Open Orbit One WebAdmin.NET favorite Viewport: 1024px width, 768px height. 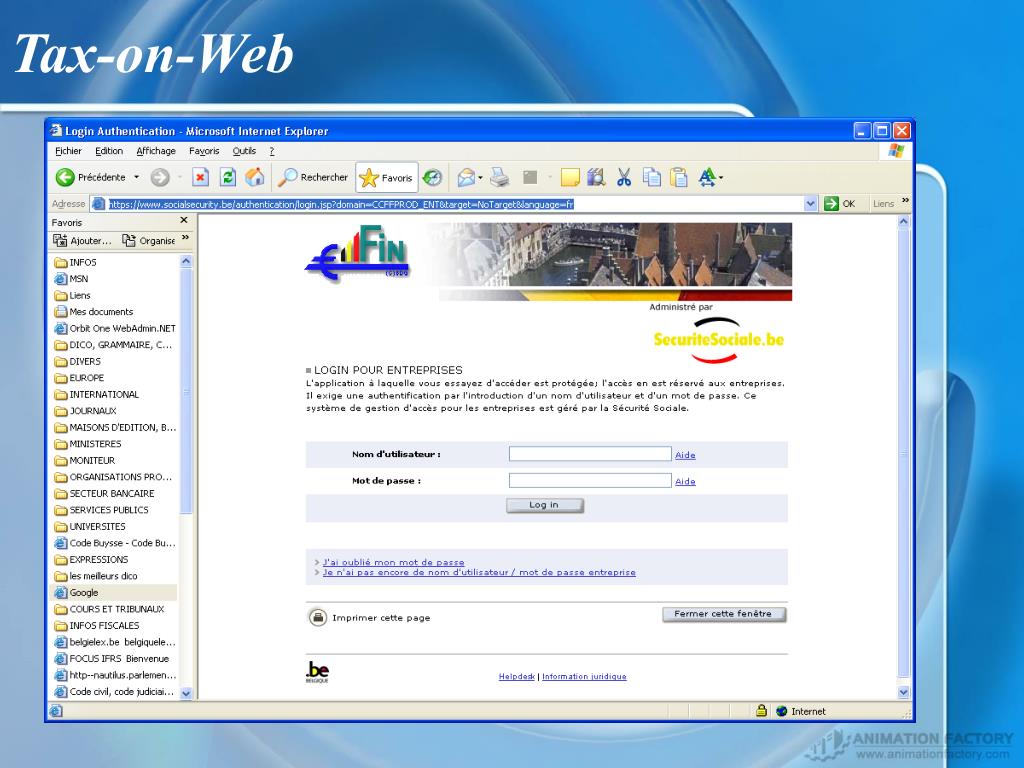115,328
